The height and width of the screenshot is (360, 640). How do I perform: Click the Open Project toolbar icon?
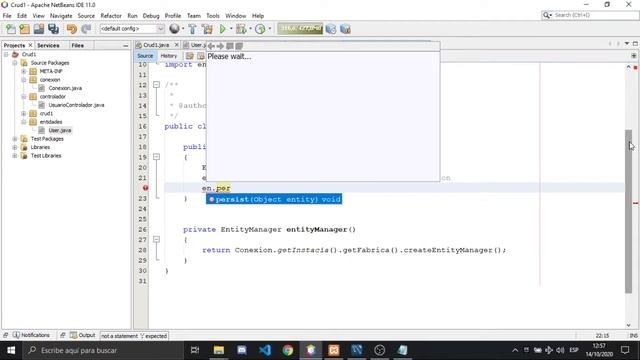pos(39,29)
